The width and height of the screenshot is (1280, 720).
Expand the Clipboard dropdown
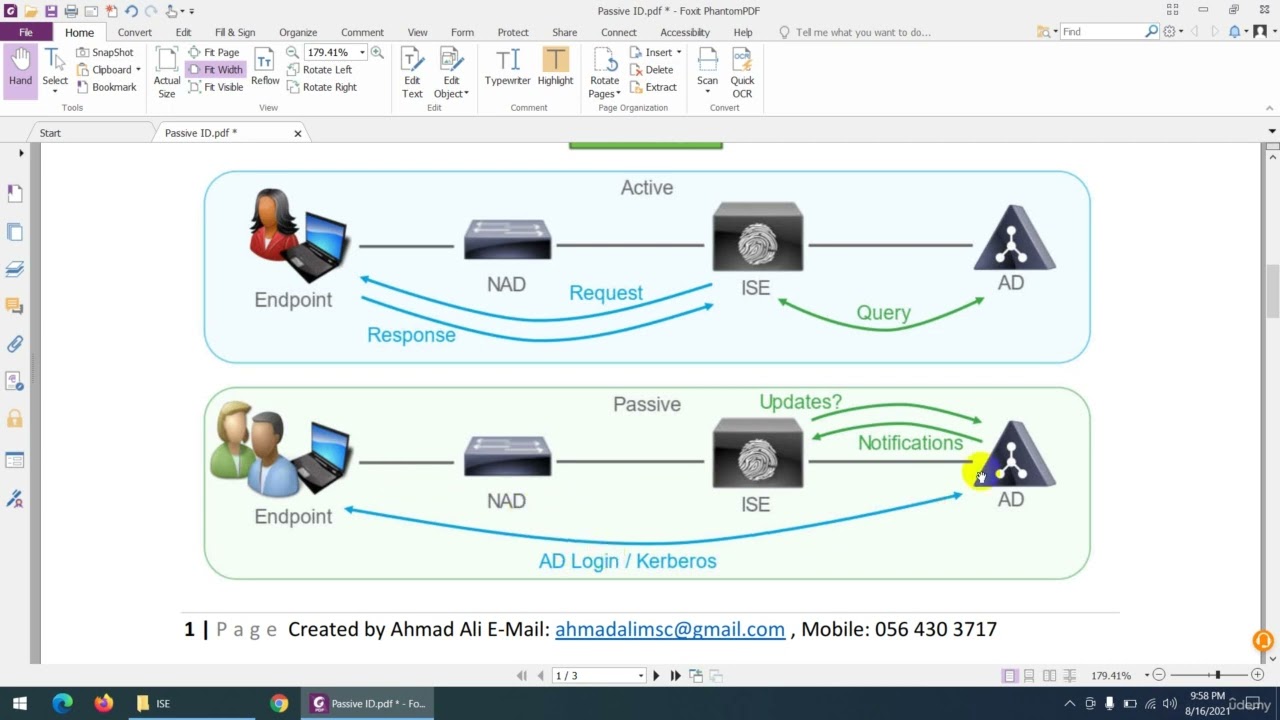pyautogui.click(x=138, y=70)
